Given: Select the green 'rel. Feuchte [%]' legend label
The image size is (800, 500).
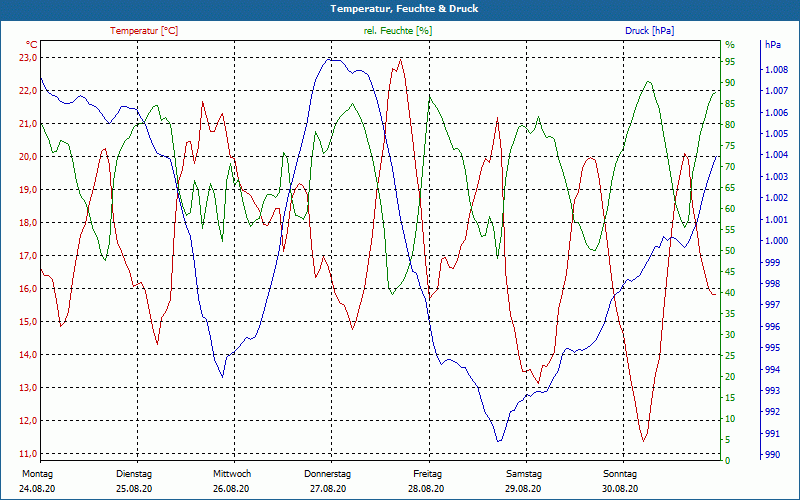Looking at the screenshot, I should (398, 31).
